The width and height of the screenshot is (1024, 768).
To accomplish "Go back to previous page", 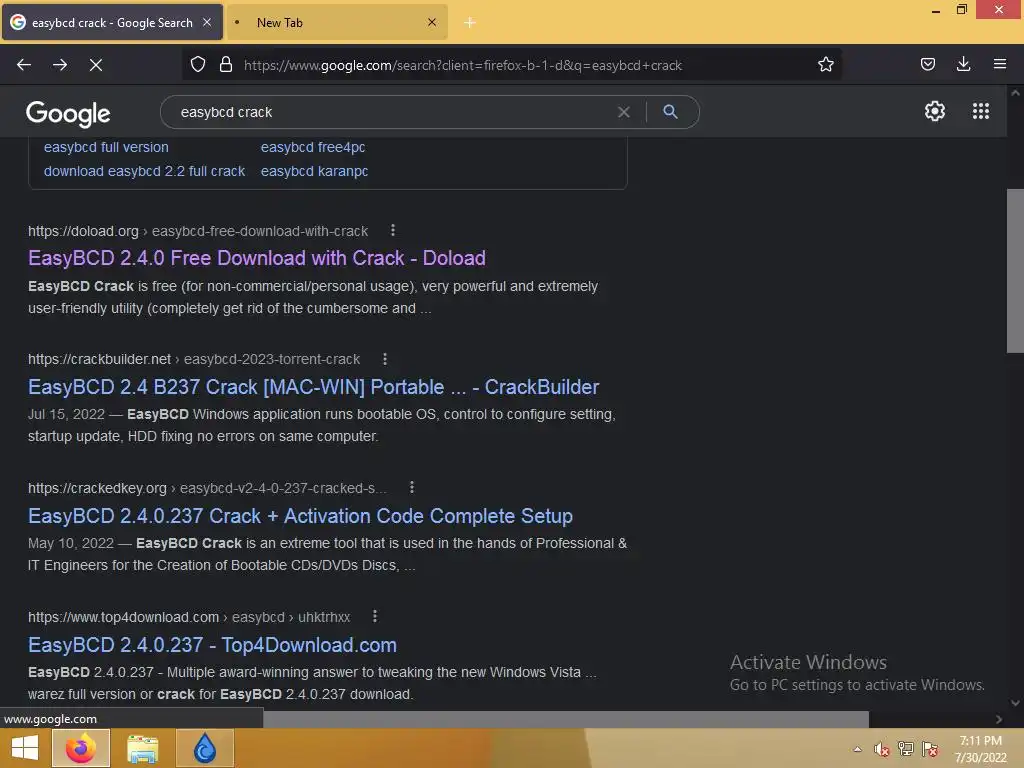I will 24,65.
